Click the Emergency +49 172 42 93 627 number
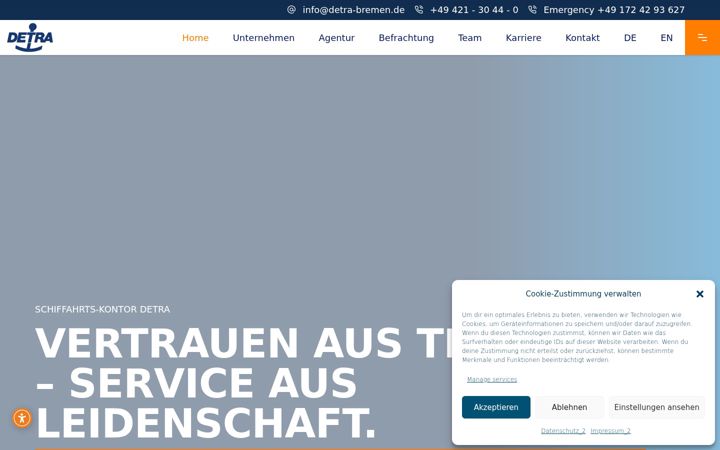 pos(613,10)
